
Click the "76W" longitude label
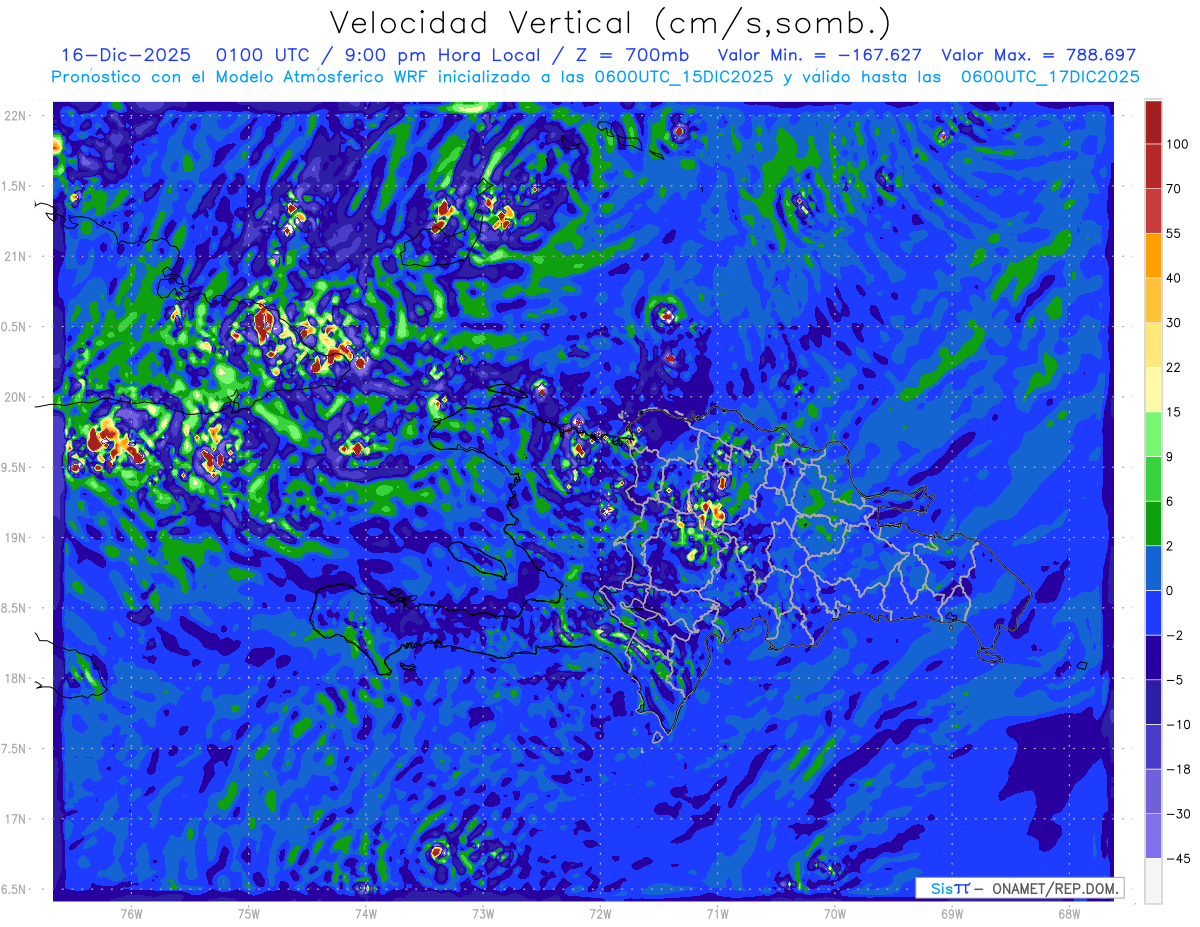[131, 914]
